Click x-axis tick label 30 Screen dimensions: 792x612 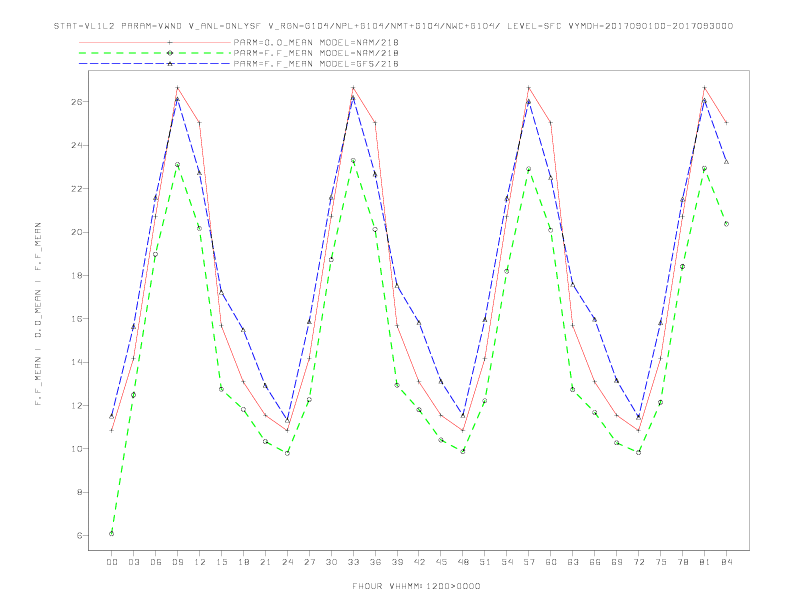pyautogui.click(x=331, y=562)
